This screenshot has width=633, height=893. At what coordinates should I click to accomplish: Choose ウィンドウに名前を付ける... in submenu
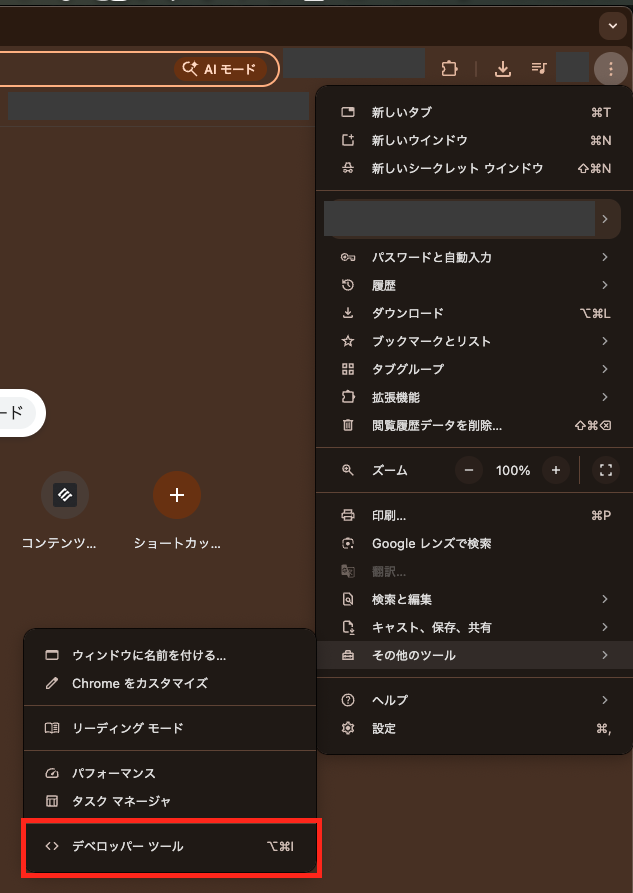(170, 656)
